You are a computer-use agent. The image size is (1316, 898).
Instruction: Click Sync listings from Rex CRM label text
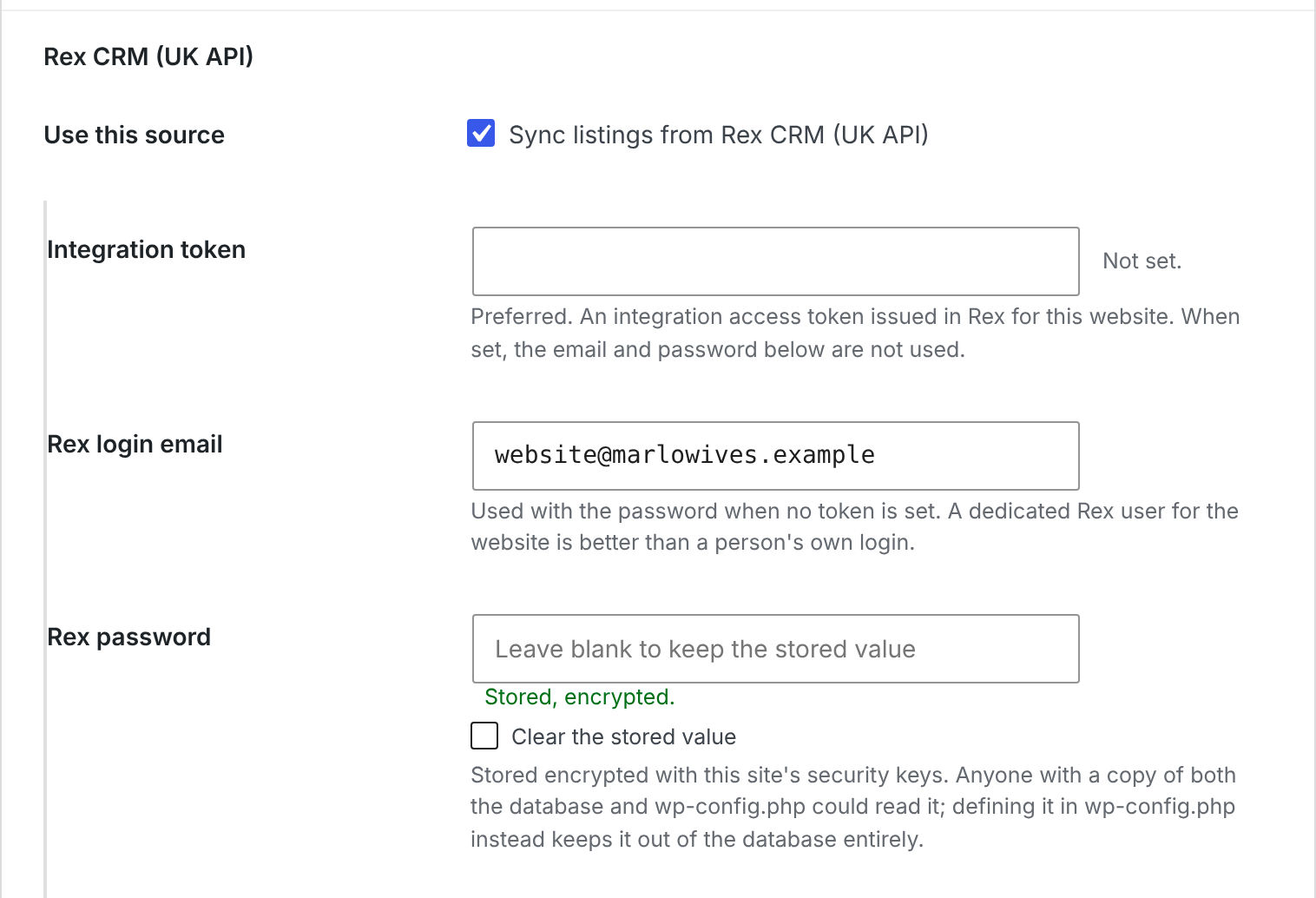point(719,135)
